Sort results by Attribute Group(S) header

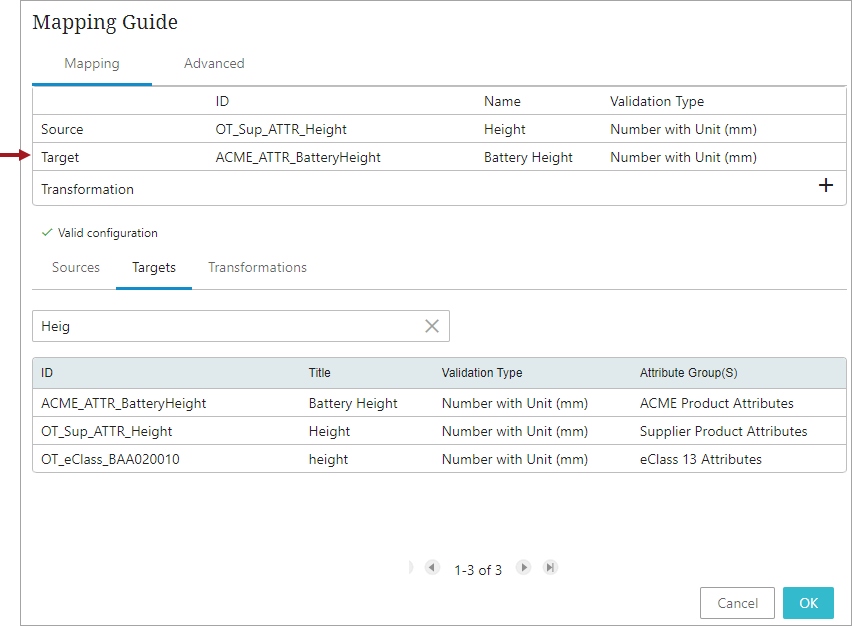[688, 373]
